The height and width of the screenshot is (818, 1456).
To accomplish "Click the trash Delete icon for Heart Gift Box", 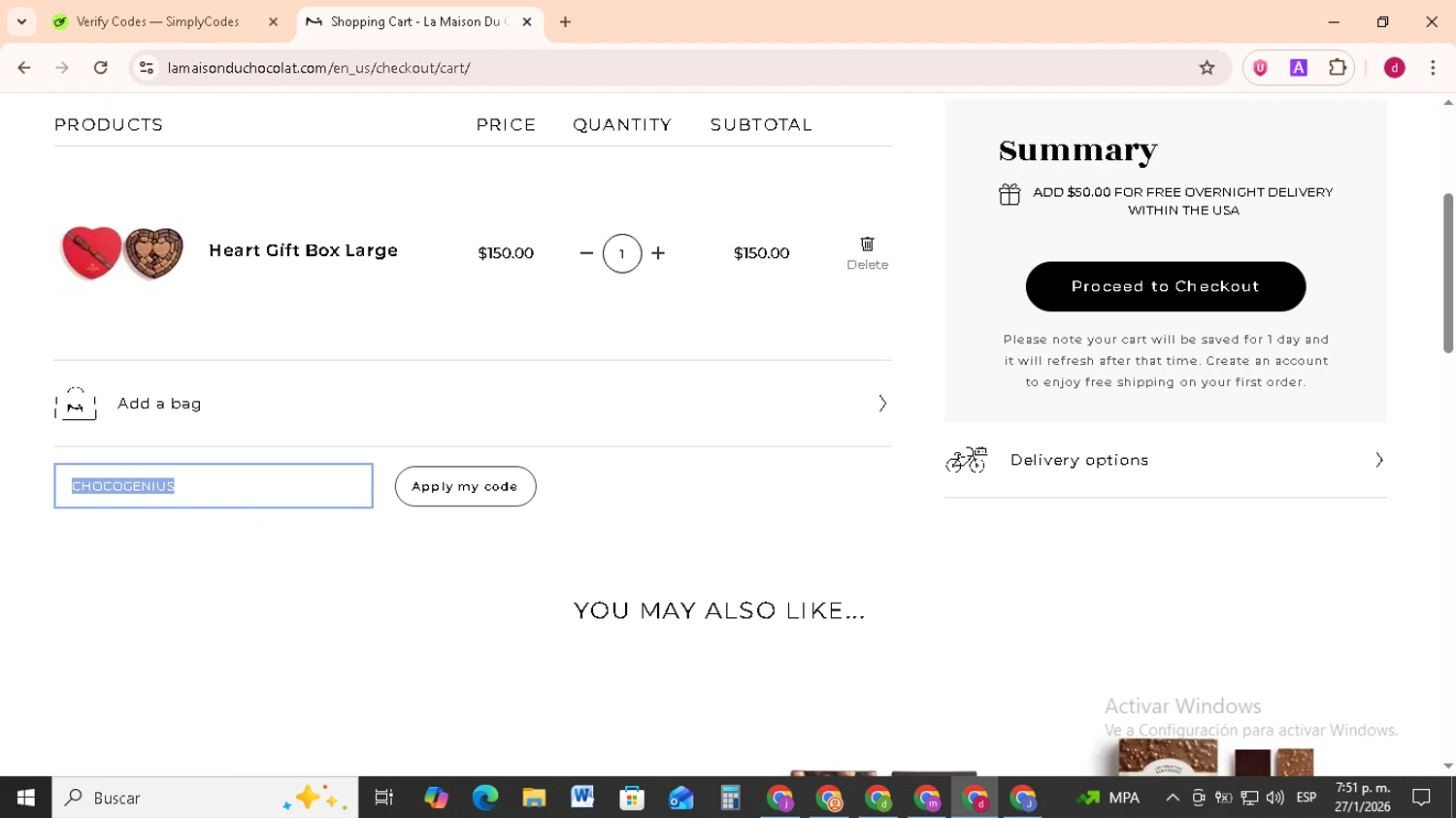I will [x=867, y=244].
